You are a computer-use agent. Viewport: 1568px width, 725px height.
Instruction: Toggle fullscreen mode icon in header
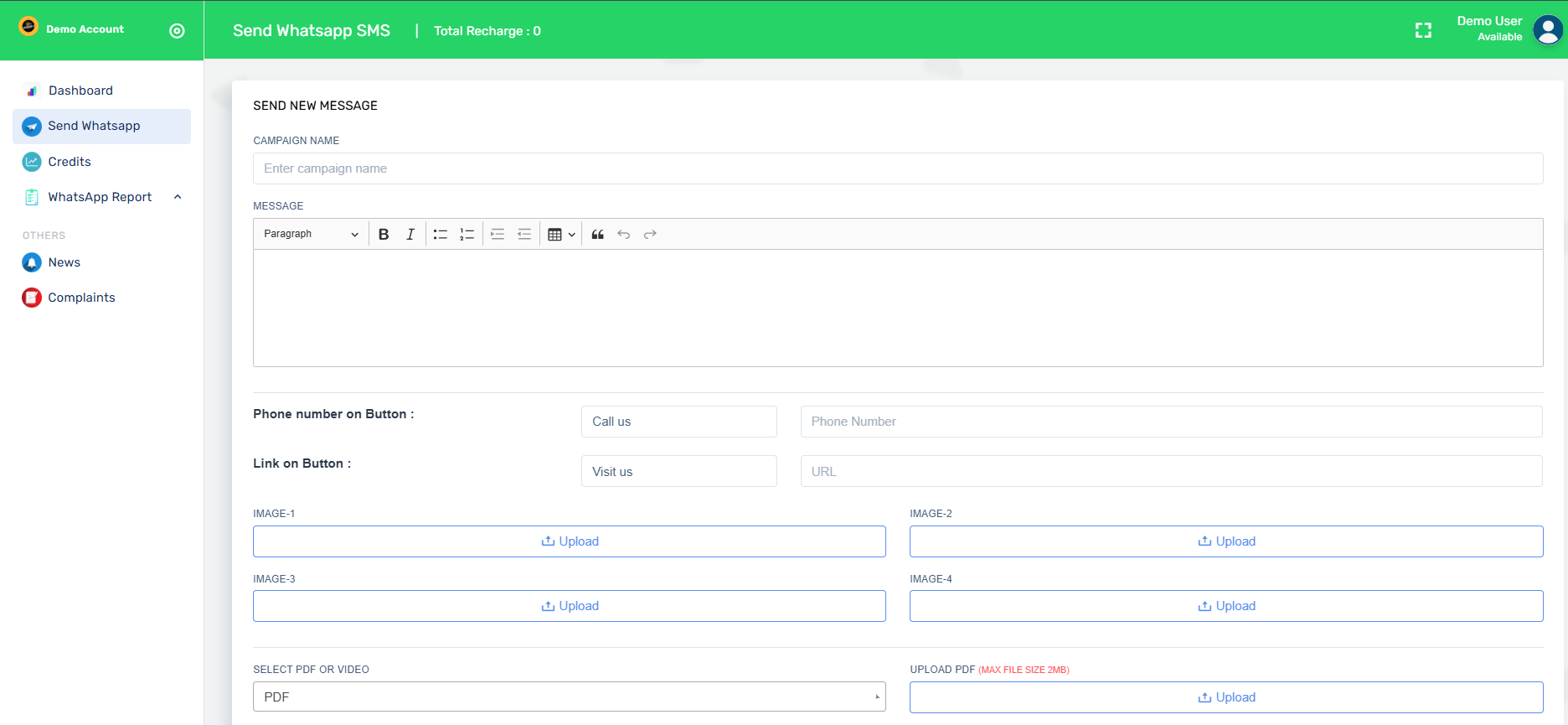pyautogui.click(x=1423, y=31)
